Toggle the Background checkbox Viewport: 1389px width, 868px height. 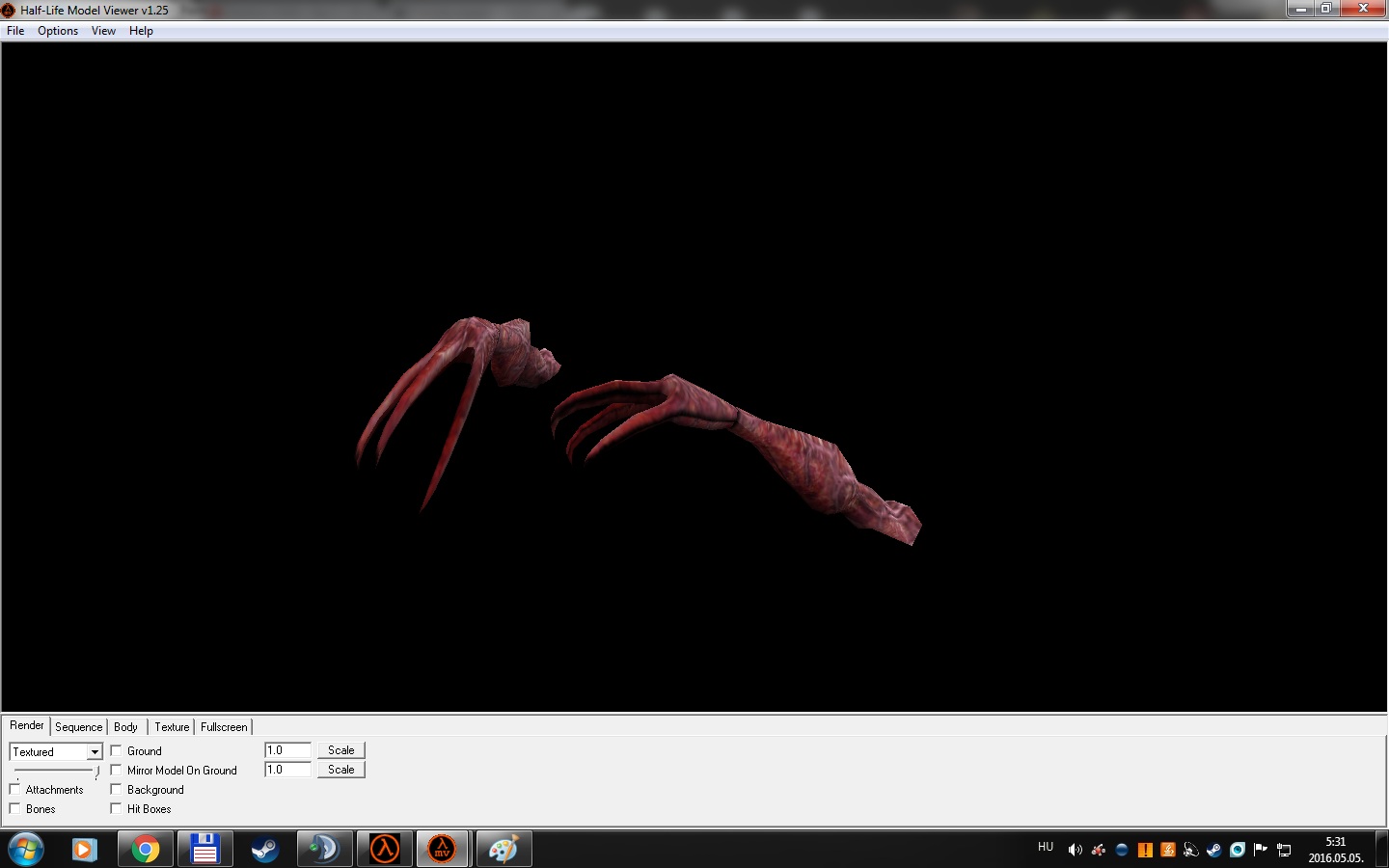coord(116,789)
